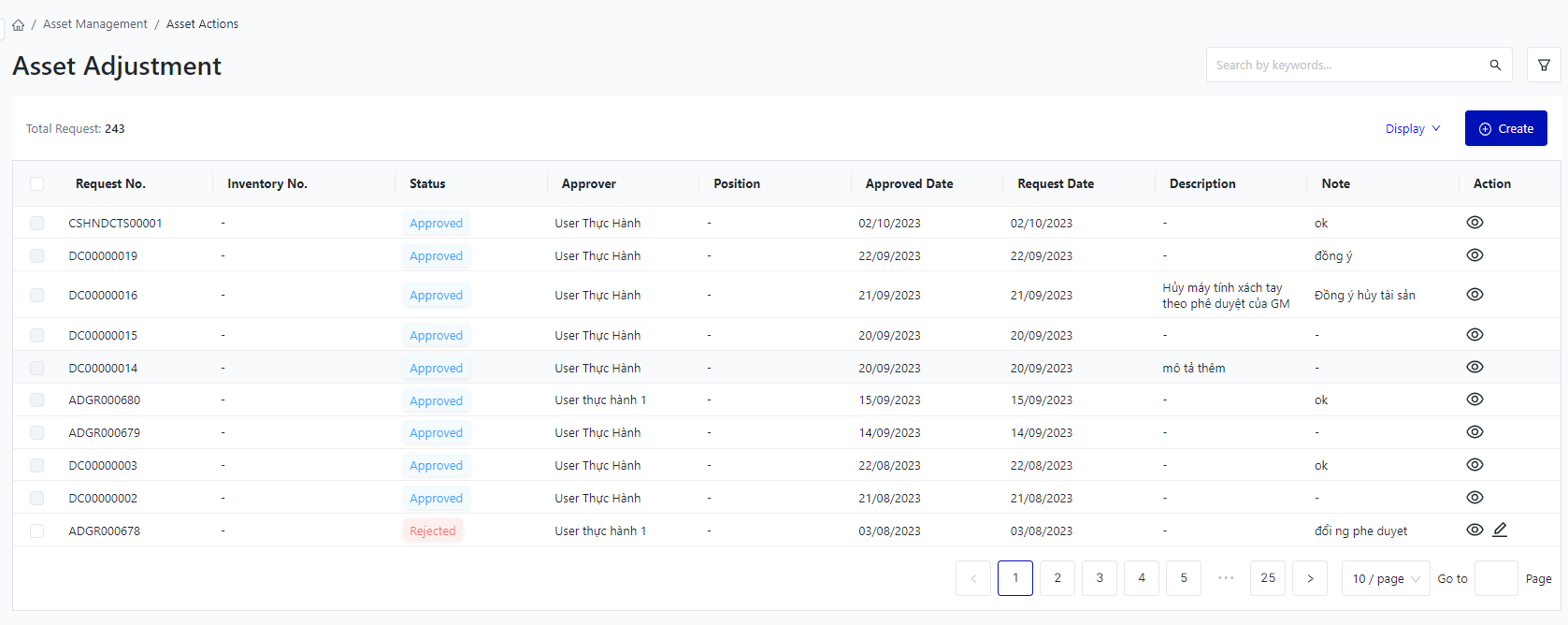The image size is (1568, 625).
Task: Expand the Display dropdown
Action: [1412, 128]
